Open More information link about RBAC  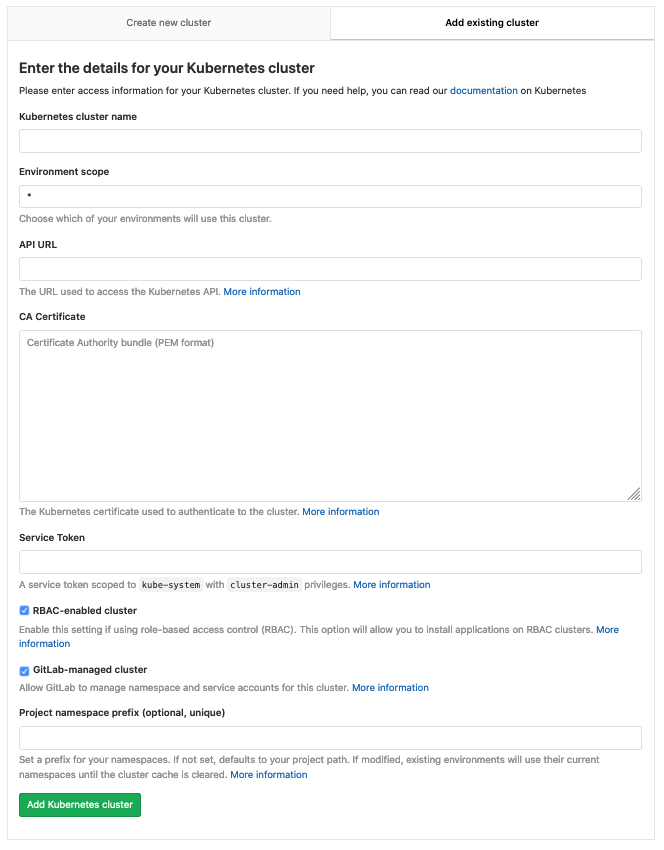[x=607, y=630]
